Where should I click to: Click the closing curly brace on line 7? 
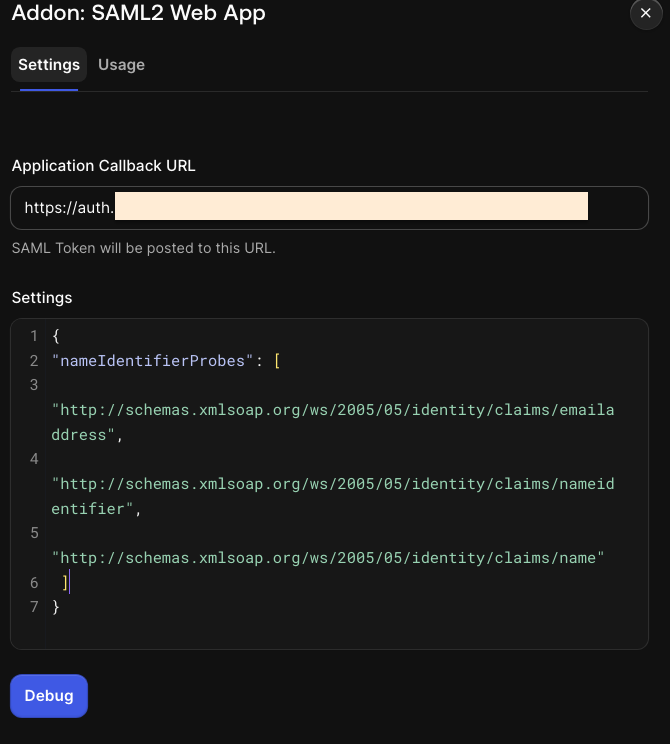pos(56,607)
